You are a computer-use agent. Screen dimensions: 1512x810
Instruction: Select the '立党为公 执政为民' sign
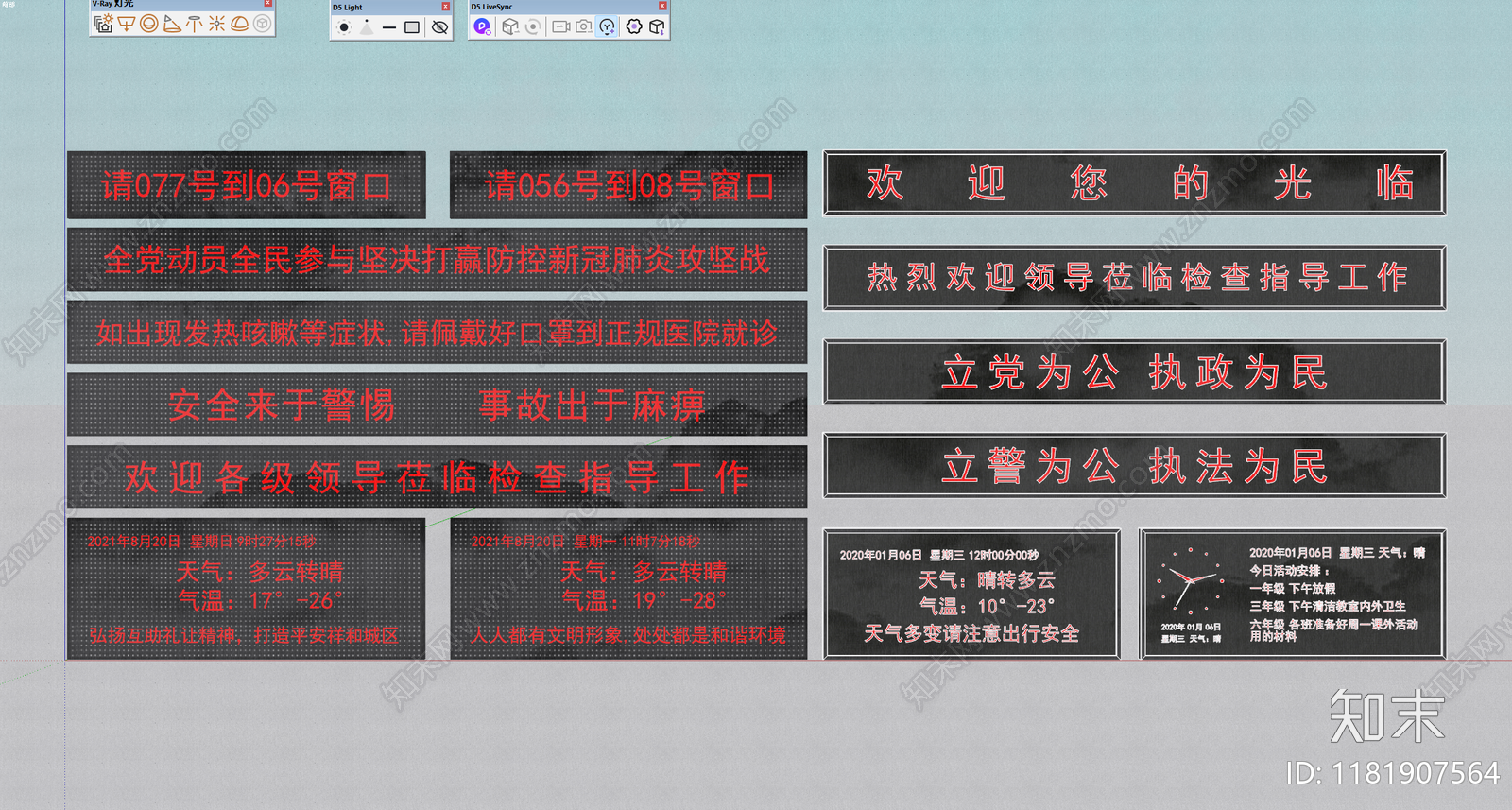coord(1135,372)
